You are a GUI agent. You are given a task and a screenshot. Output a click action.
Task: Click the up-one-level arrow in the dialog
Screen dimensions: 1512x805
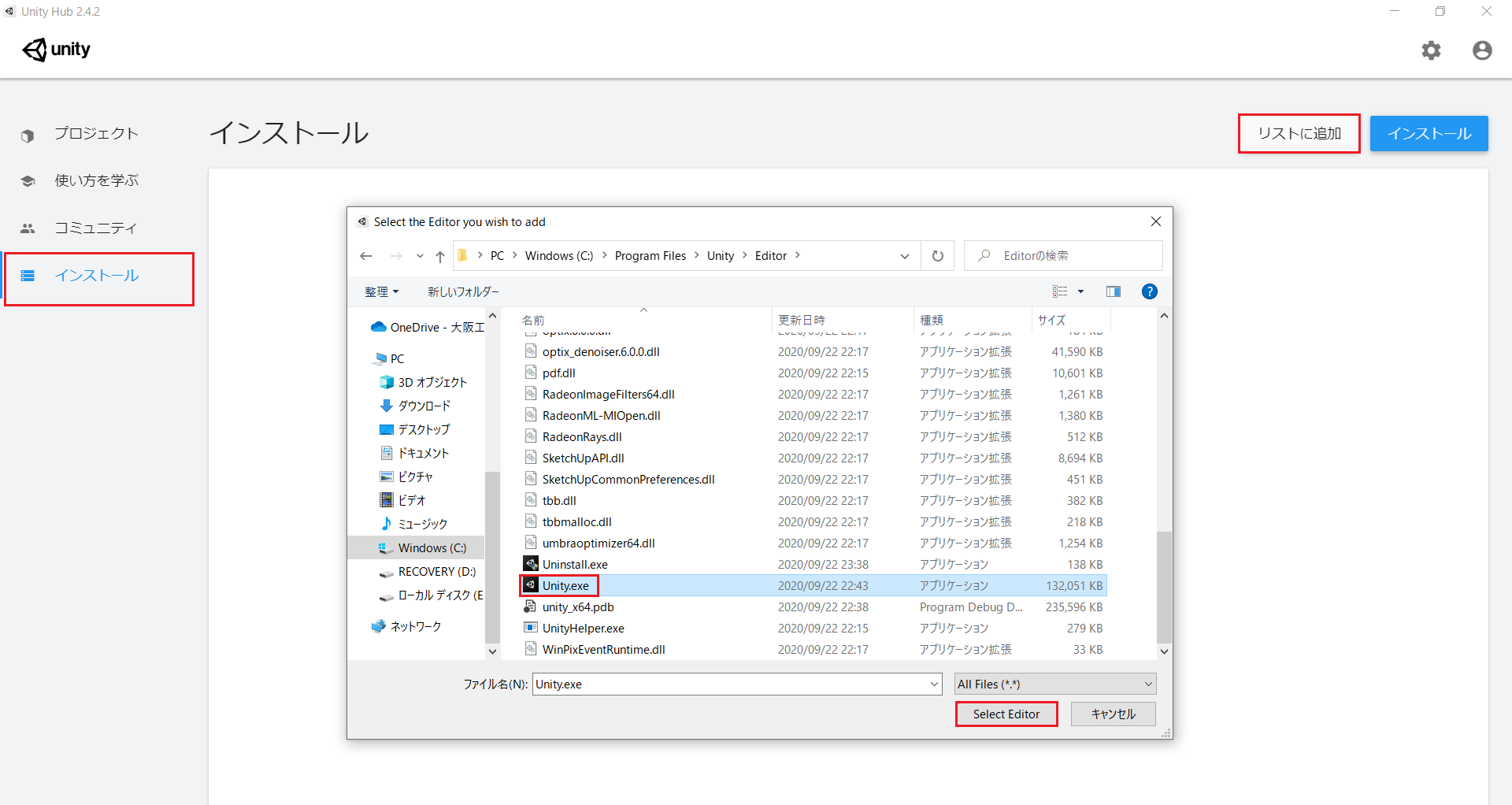pyautogui.click(x=439, y=255)
